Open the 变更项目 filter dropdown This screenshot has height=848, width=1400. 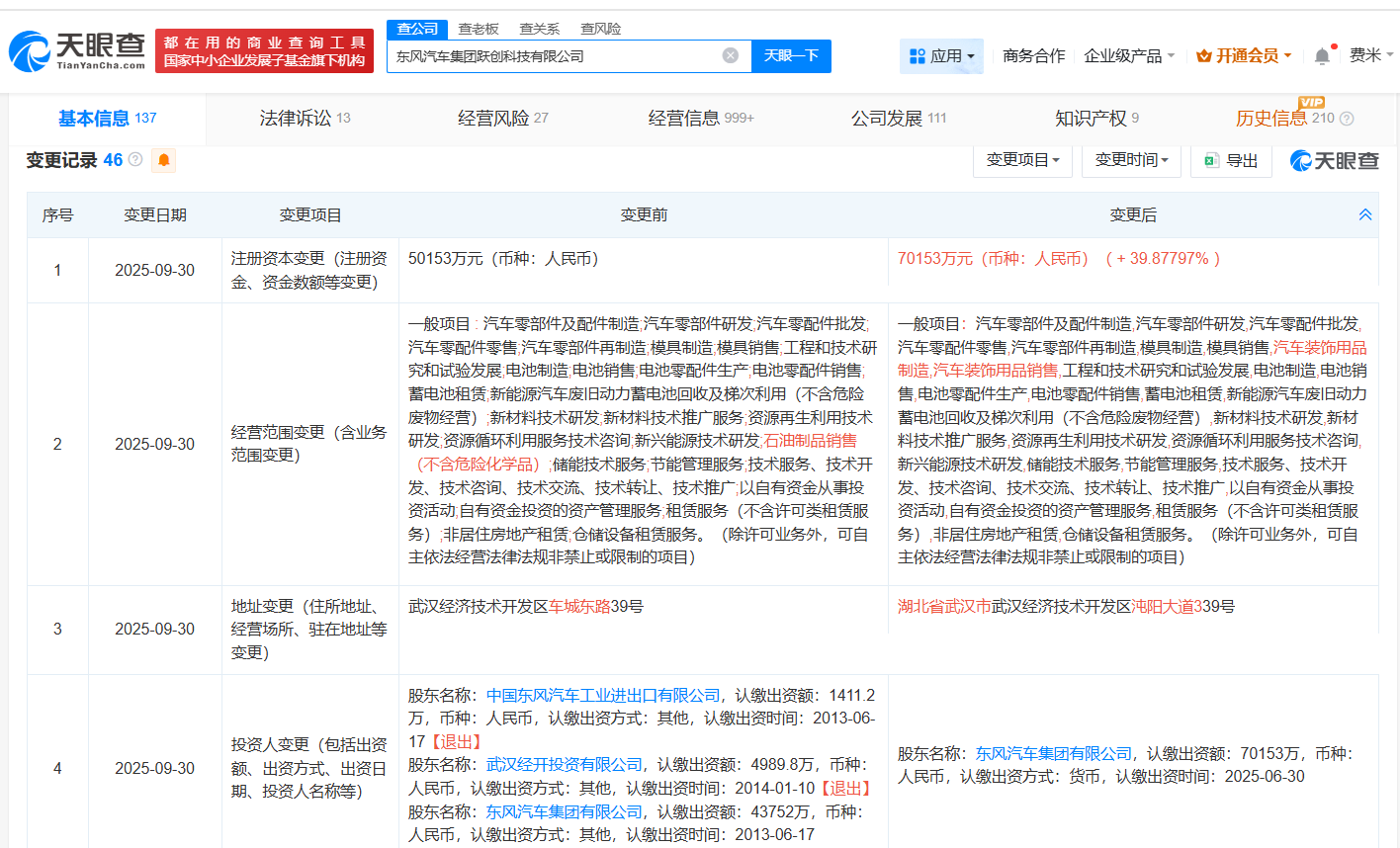coord(1022,159)
